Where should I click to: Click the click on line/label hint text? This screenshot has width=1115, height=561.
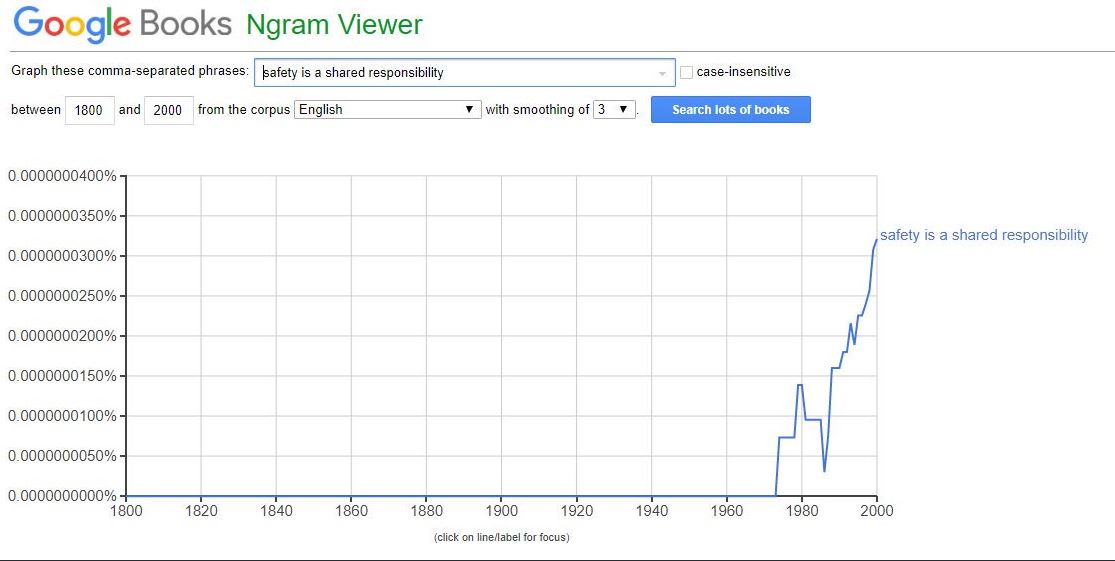tap(501, 538)
